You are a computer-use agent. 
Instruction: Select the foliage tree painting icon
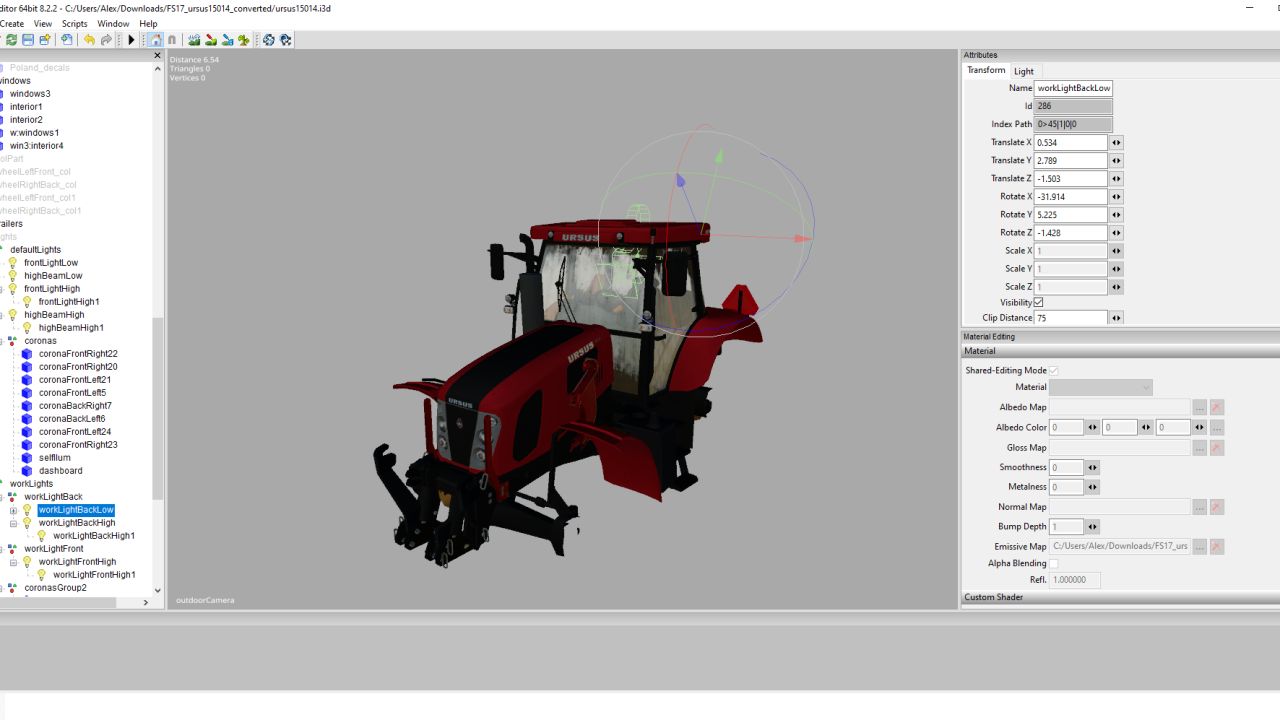click(244, 40)
